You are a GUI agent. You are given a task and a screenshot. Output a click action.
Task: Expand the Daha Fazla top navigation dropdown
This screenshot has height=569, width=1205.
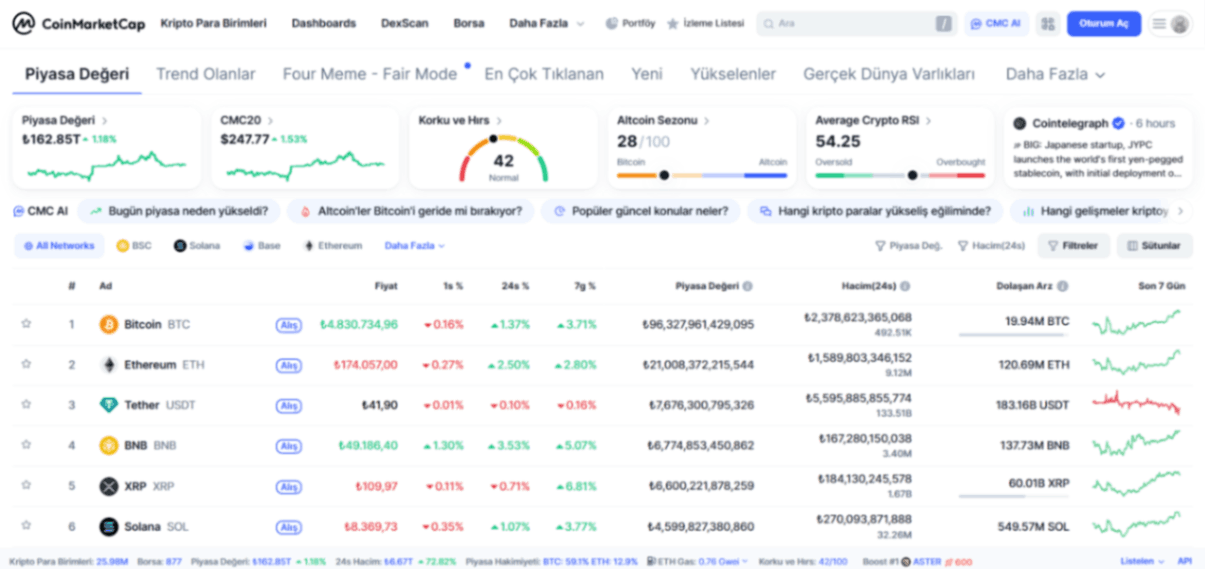(x=546, y=23)
